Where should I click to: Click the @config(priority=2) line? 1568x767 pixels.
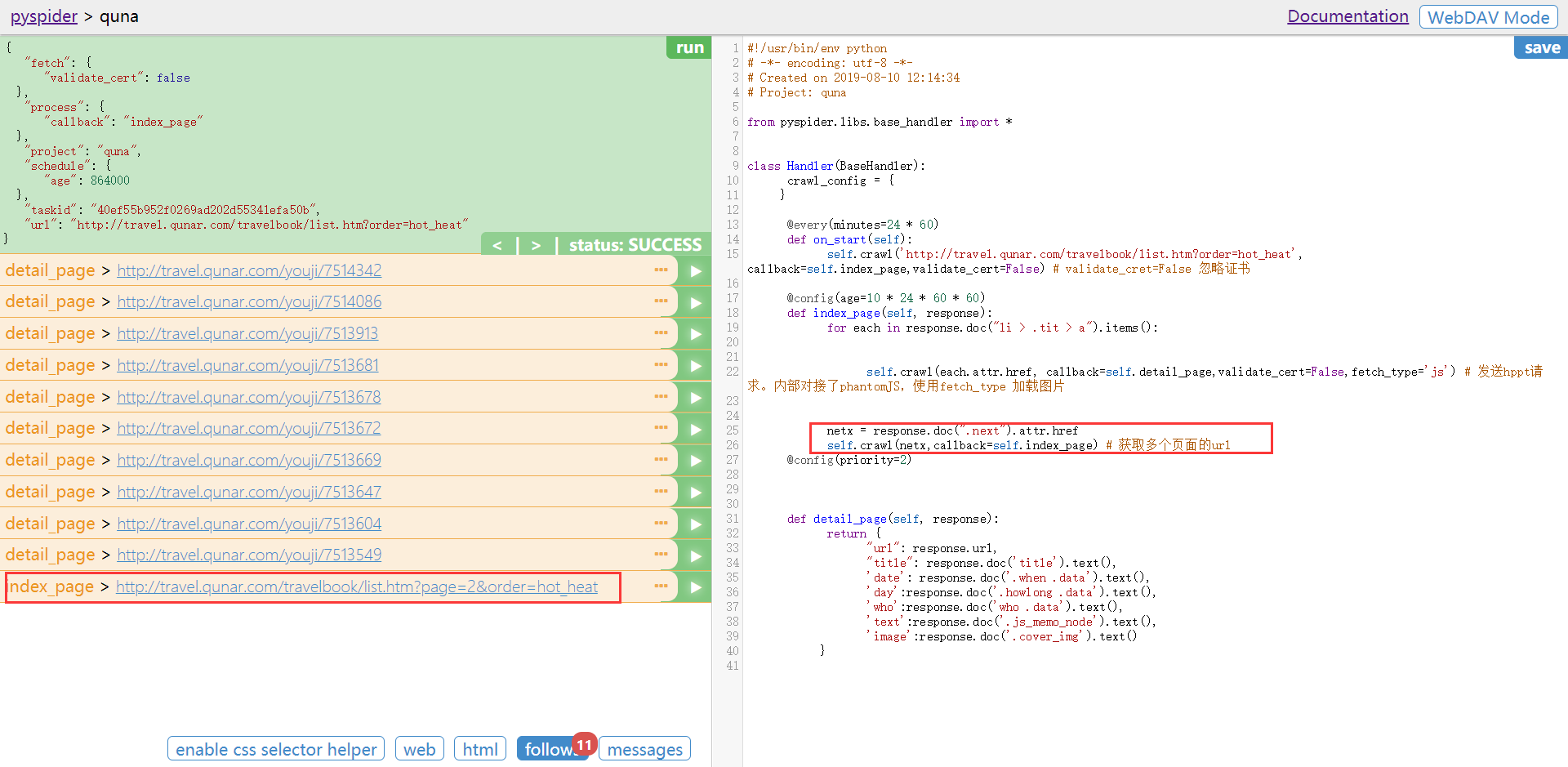coord(849,460)
